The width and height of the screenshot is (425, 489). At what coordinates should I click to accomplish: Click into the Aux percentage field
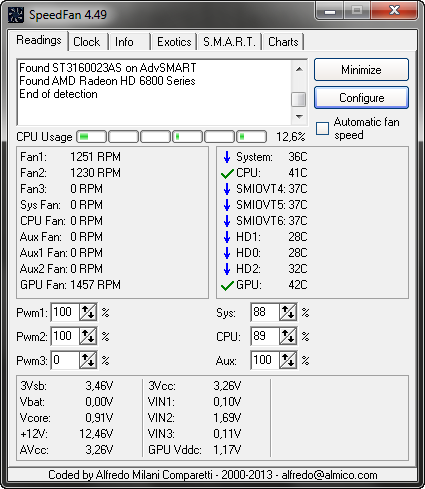pos(265,360)
